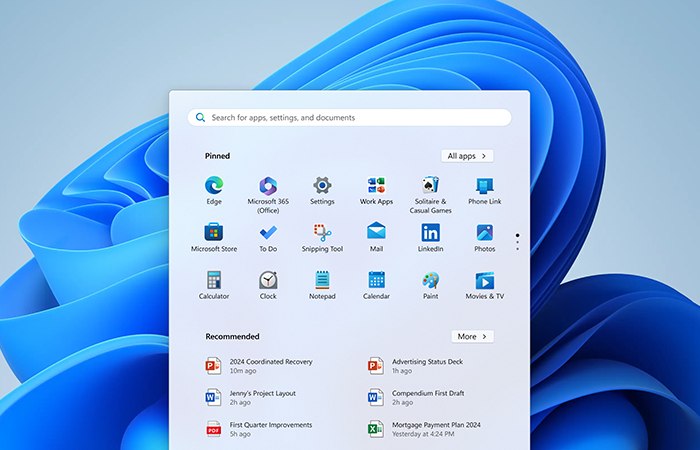Open the Settings app

coord(322,191)
